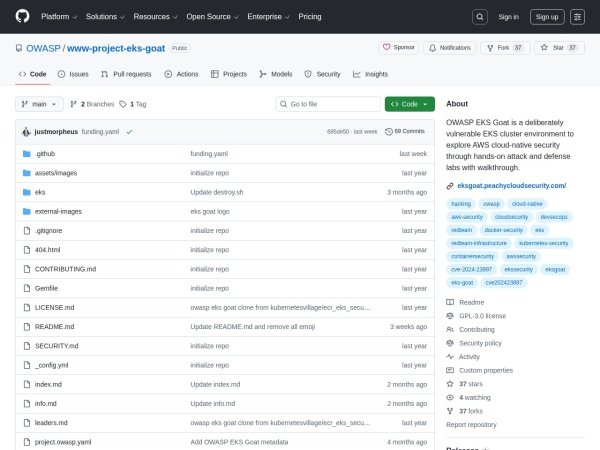Viewport: 600px width, 450px height.
Task: Expand the Open Source menu
Action: [x=212, y=17]
